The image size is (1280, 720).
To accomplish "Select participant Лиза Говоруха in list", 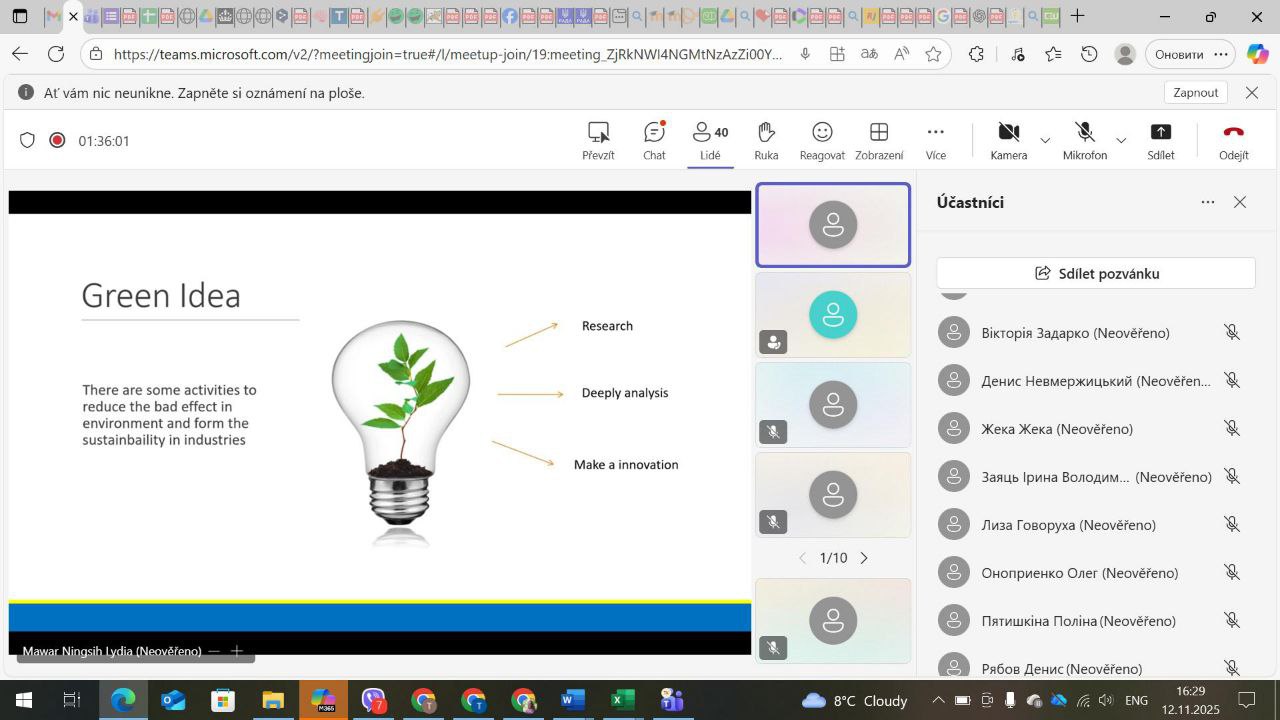I will click(1068, 525).
